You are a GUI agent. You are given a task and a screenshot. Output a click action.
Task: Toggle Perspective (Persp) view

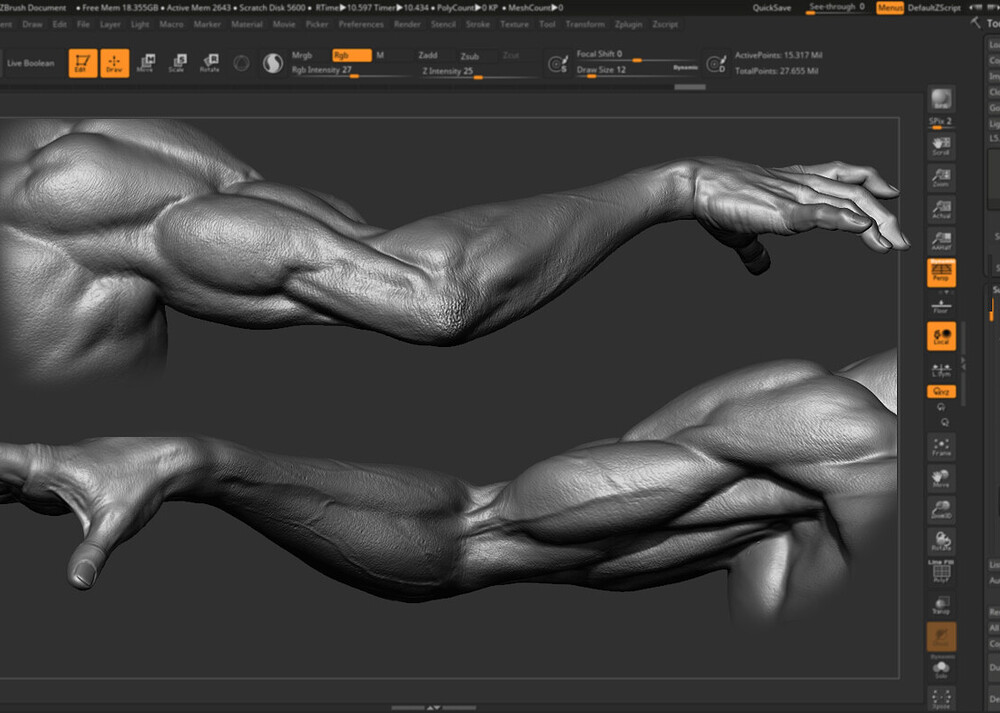point(941,273)
